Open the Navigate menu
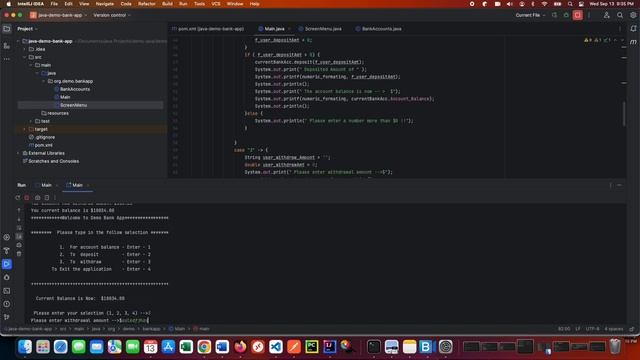 (104, 4)
